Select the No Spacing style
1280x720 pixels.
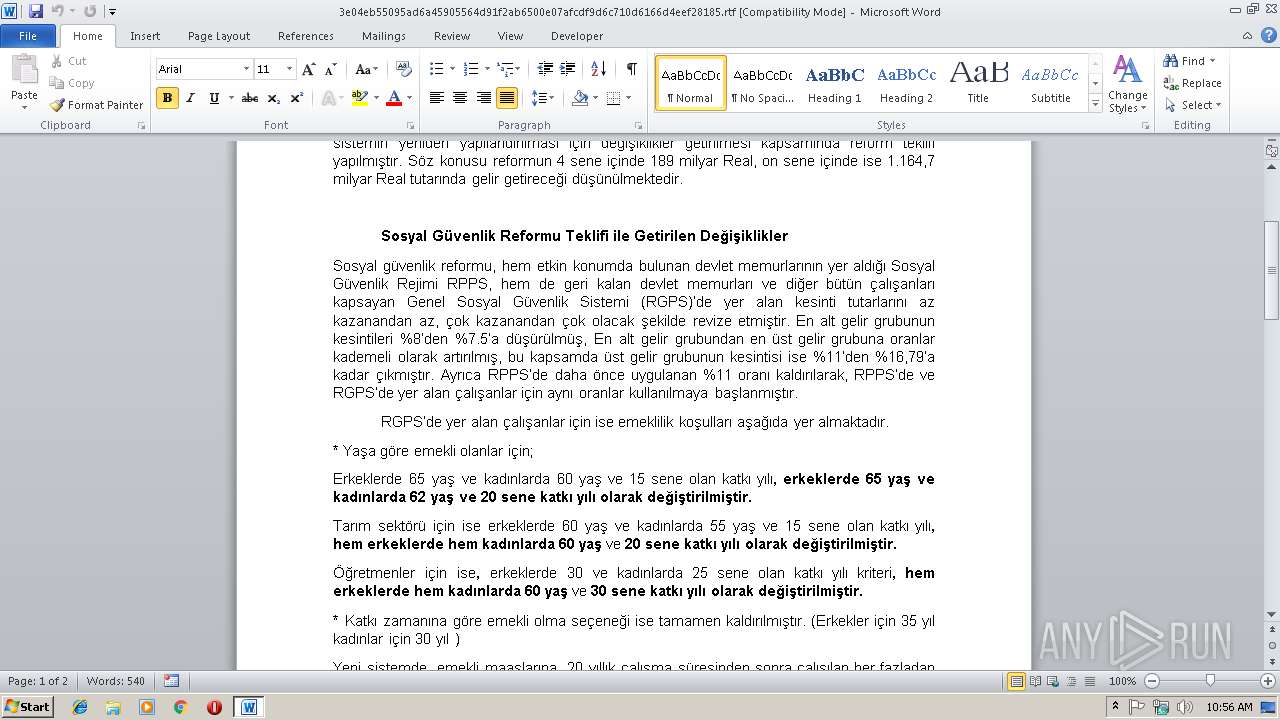762,83
